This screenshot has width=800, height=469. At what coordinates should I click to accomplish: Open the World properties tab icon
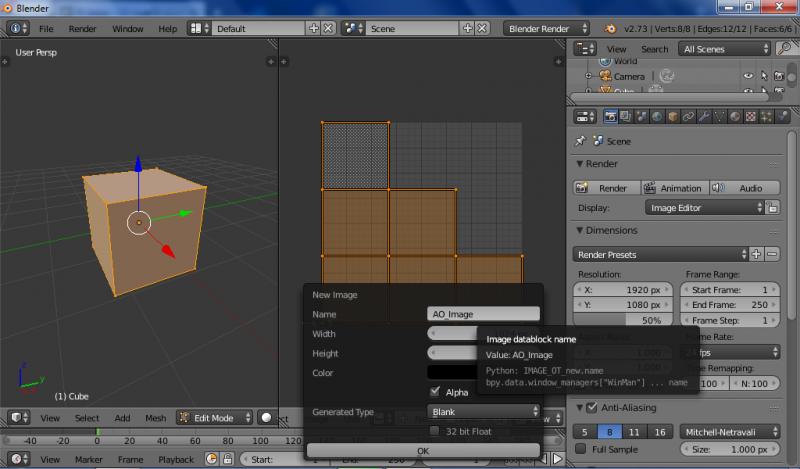(655, 117)
